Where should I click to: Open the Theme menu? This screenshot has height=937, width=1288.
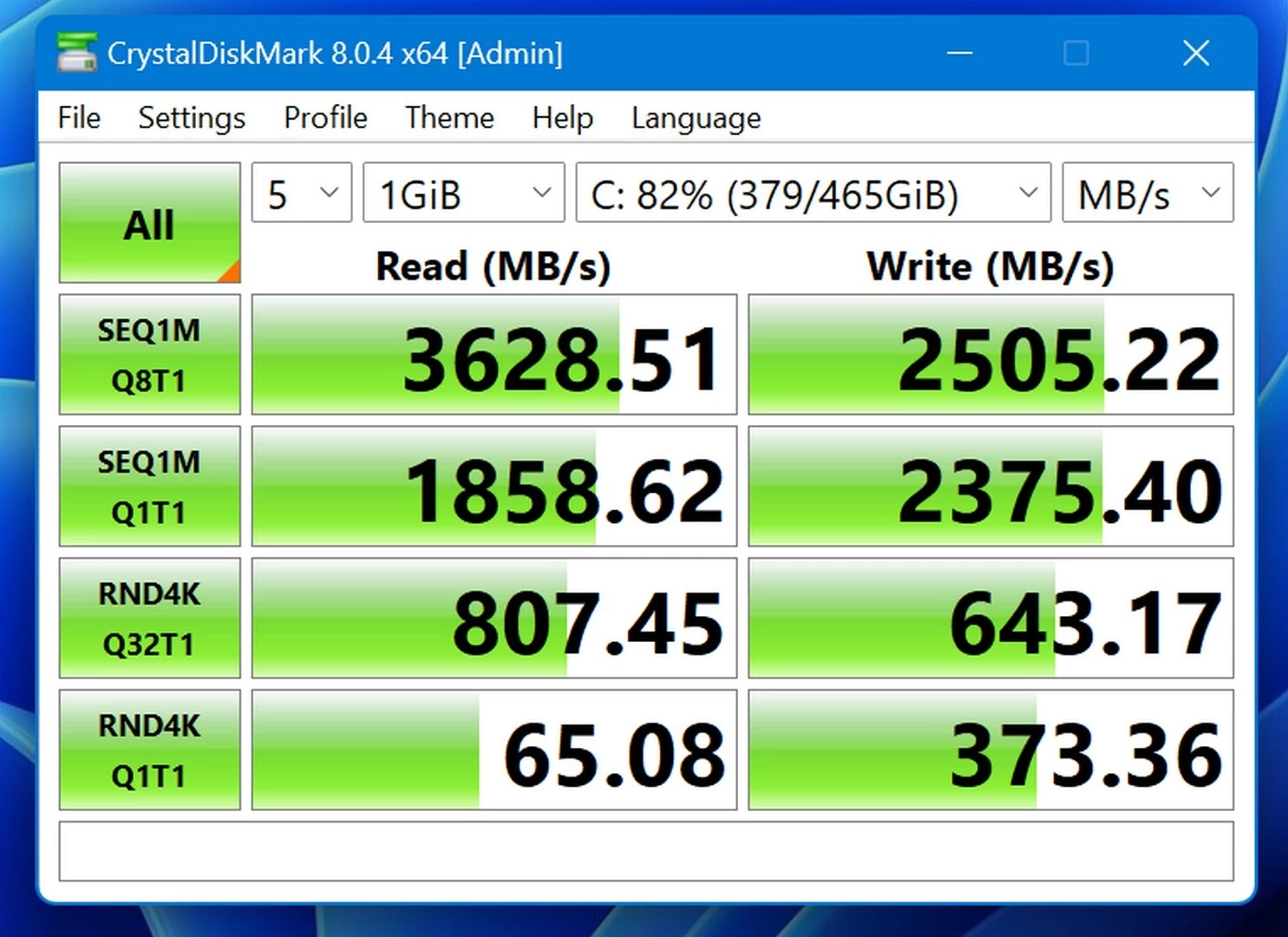pos(449,118)
